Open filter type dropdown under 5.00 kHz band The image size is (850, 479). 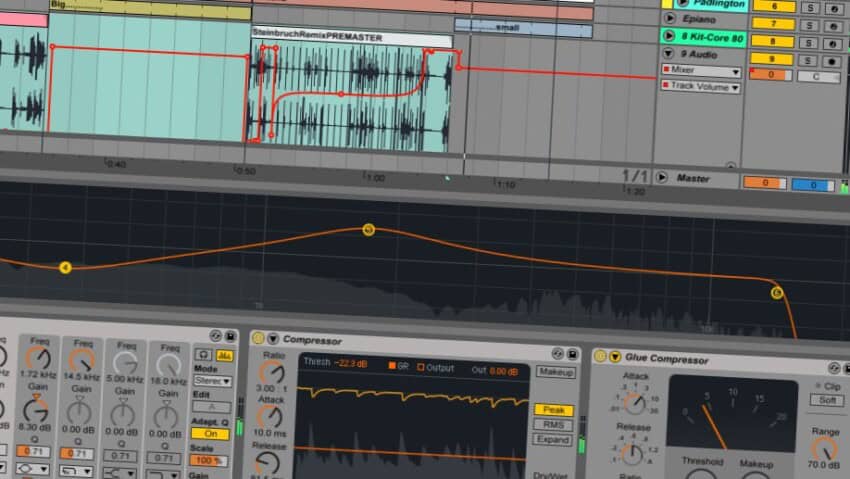(x=119, y=472)
